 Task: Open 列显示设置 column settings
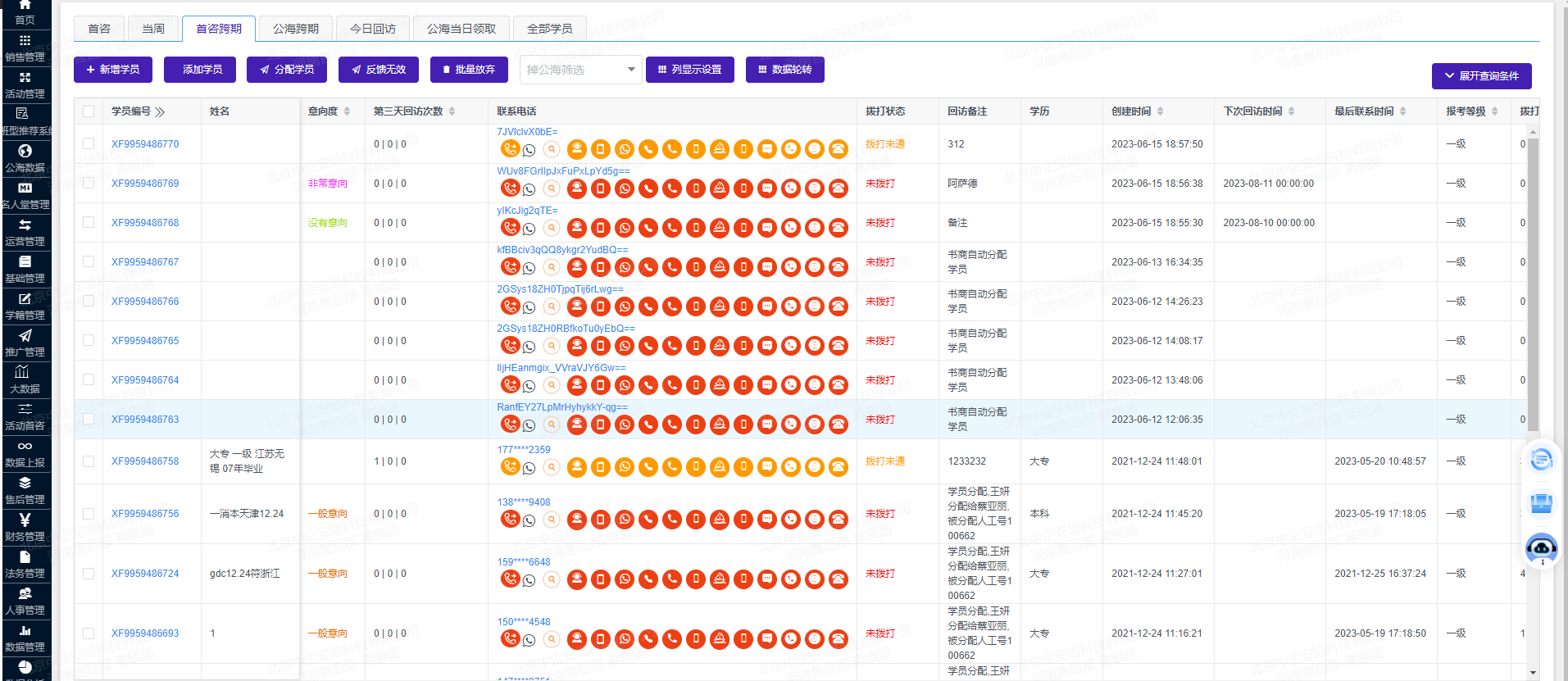pos(690,70)
